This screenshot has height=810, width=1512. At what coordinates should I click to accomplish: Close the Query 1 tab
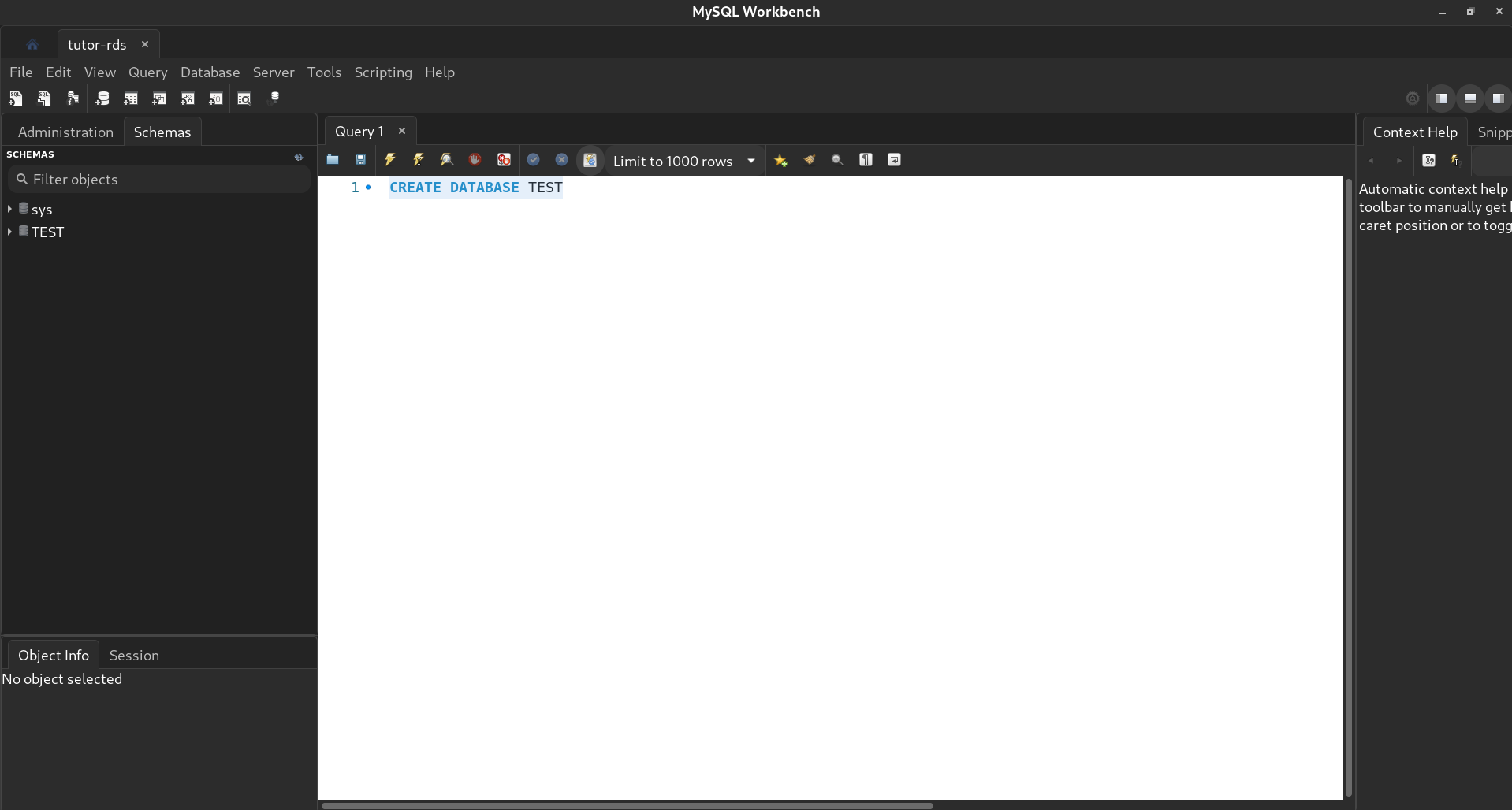[x=402, y=131]
